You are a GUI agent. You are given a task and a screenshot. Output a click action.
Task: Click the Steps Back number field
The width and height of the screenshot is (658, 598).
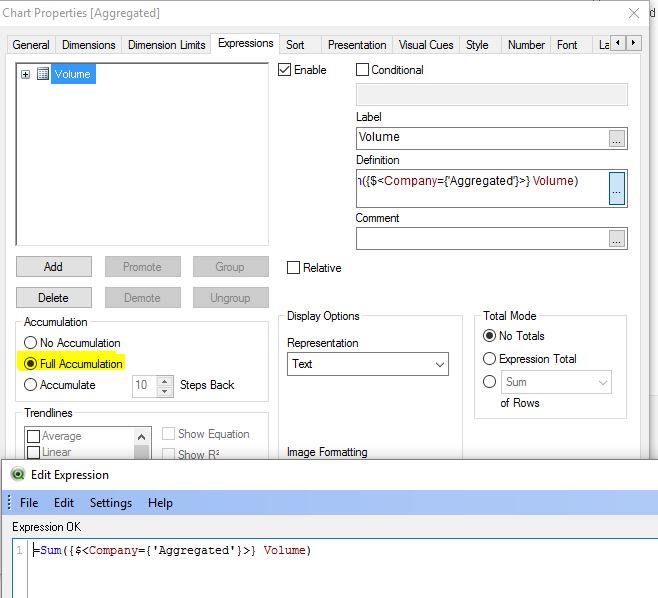pyautogui.click(x=145, y=386)
